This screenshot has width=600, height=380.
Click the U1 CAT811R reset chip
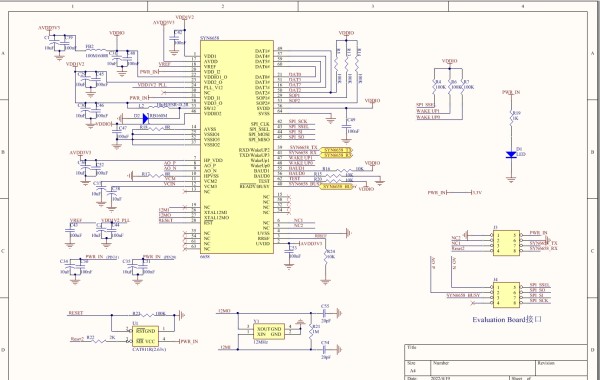tap(145, 336)
